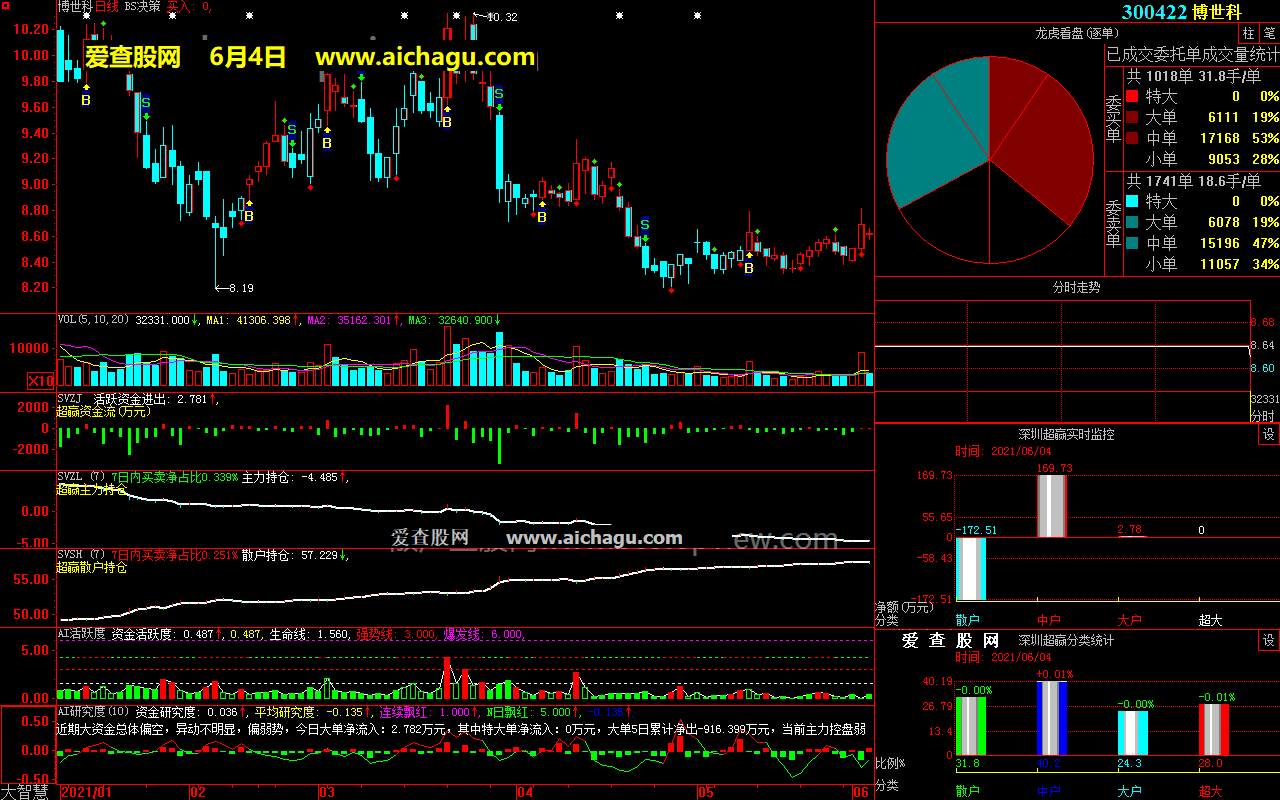This screenshot has height=800, width=1280.
Task: Click the February S sell signal marker
Action: 291,129
